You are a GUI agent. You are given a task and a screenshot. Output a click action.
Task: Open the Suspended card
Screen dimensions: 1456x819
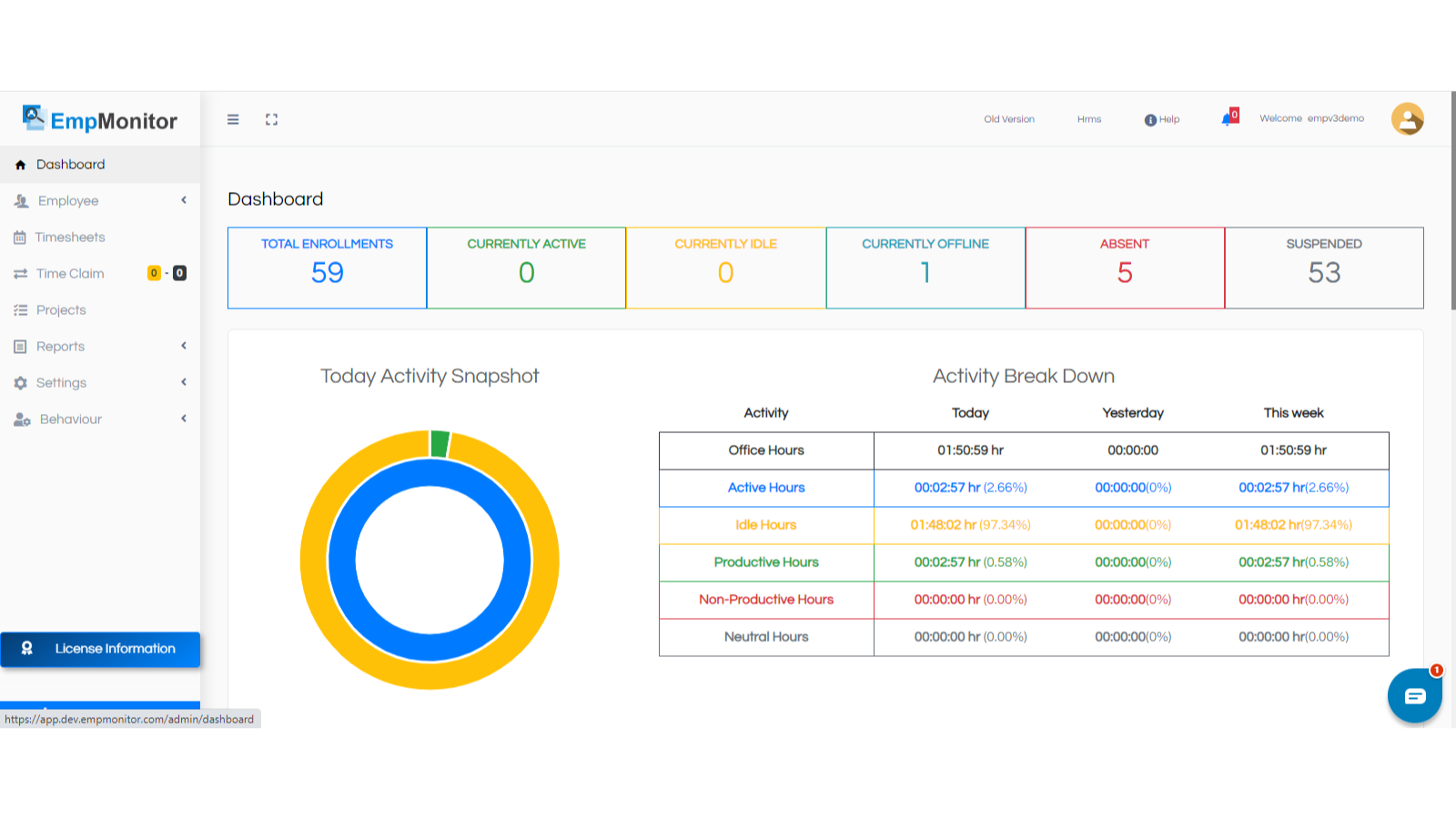[1324, 268]
